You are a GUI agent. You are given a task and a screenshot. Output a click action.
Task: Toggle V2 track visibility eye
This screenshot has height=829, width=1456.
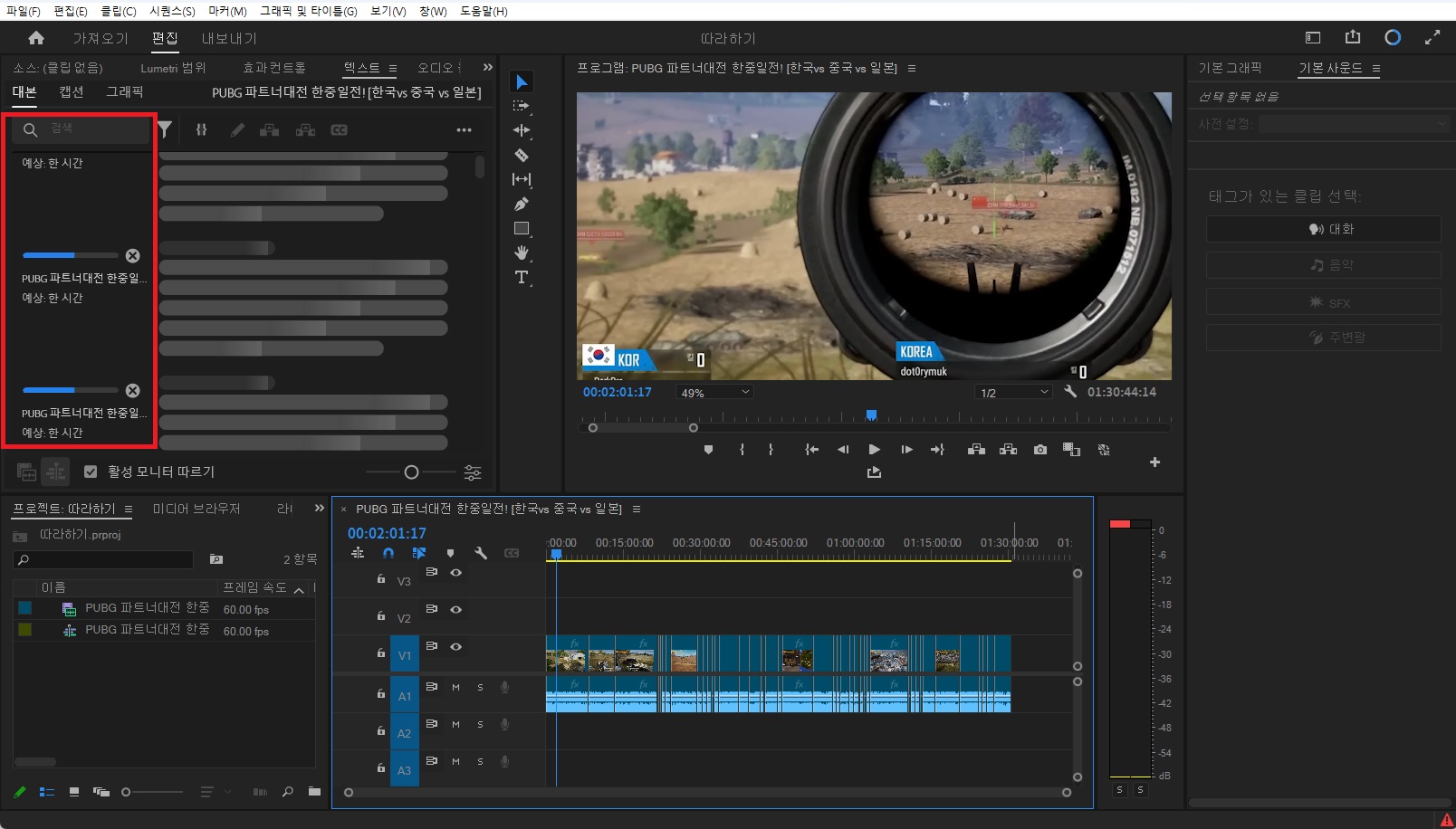(x=456, y=609)
